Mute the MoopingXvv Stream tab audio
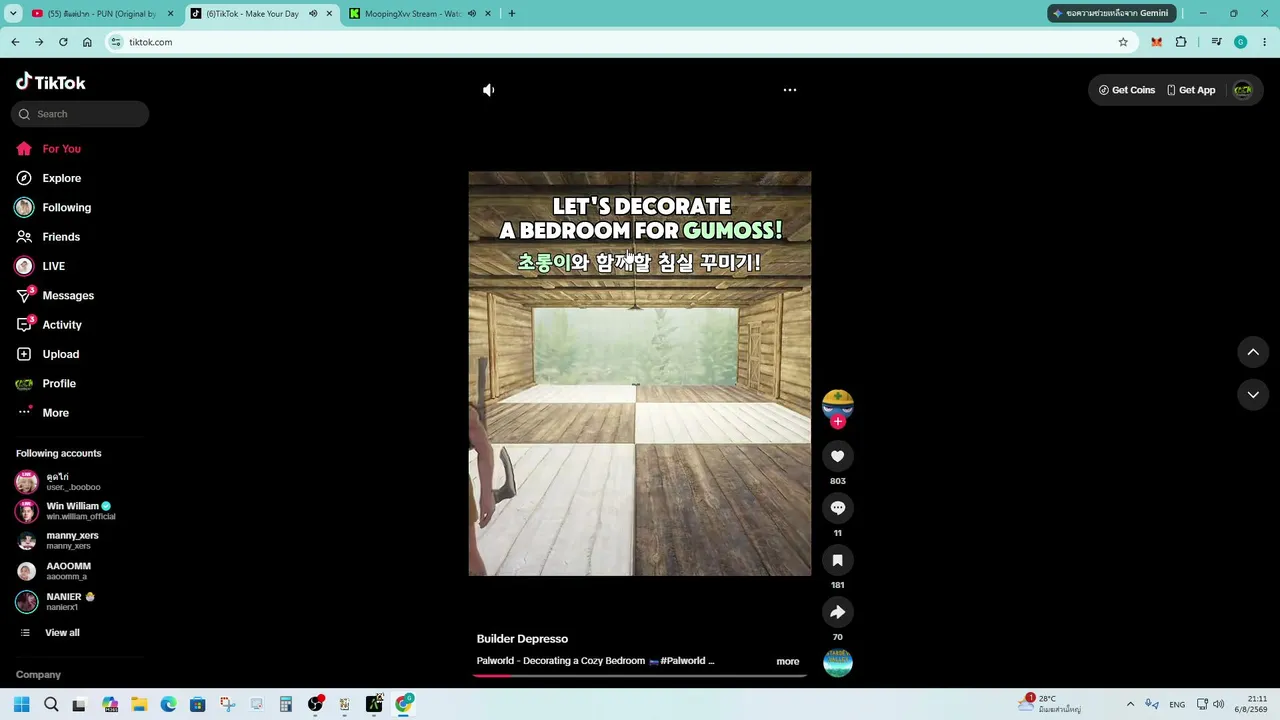Viewport: 1280px width, 720px height. pos(471,14)
